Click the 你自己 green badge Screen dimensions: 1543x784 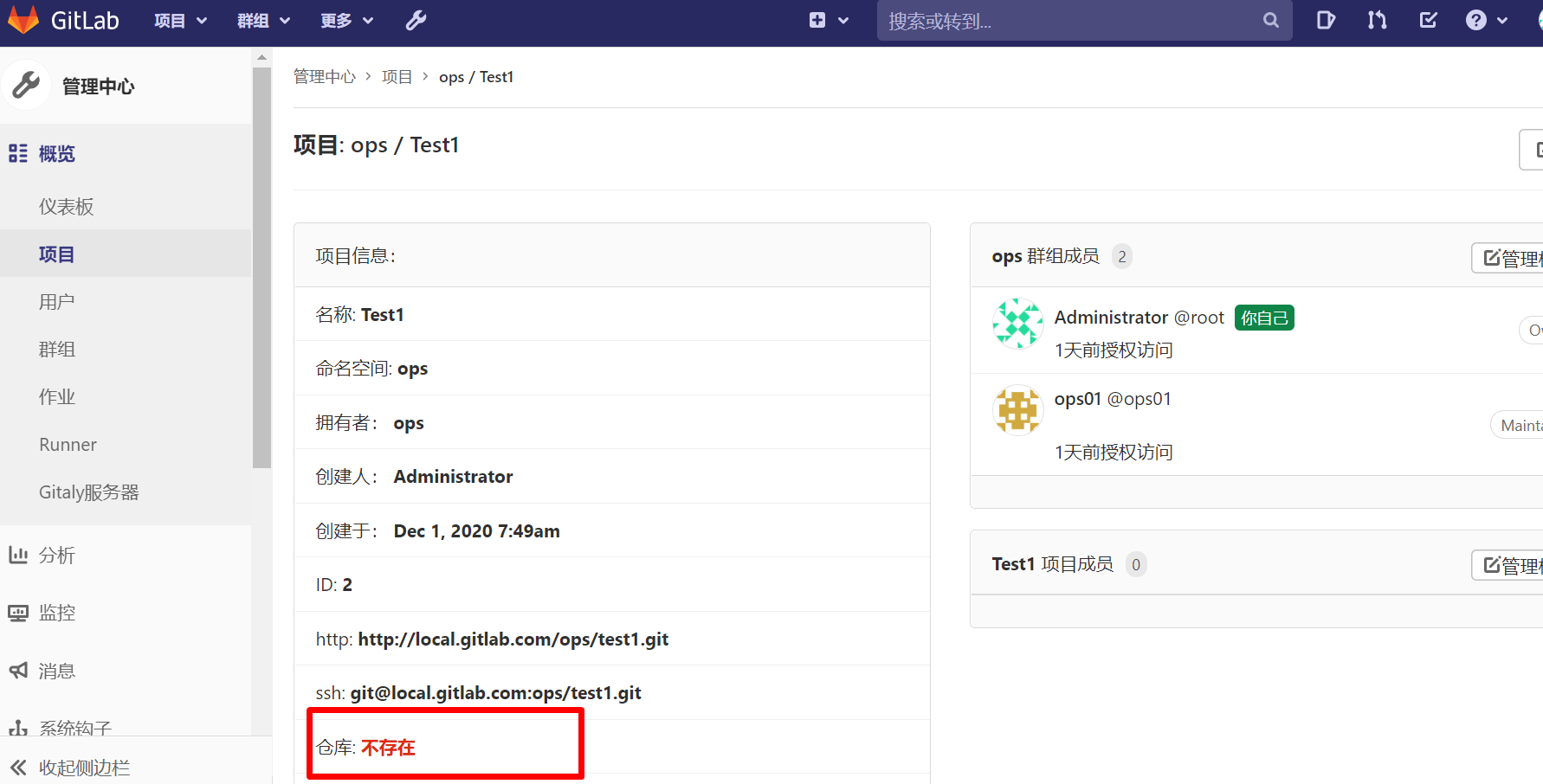click(x=1264, y=318)
